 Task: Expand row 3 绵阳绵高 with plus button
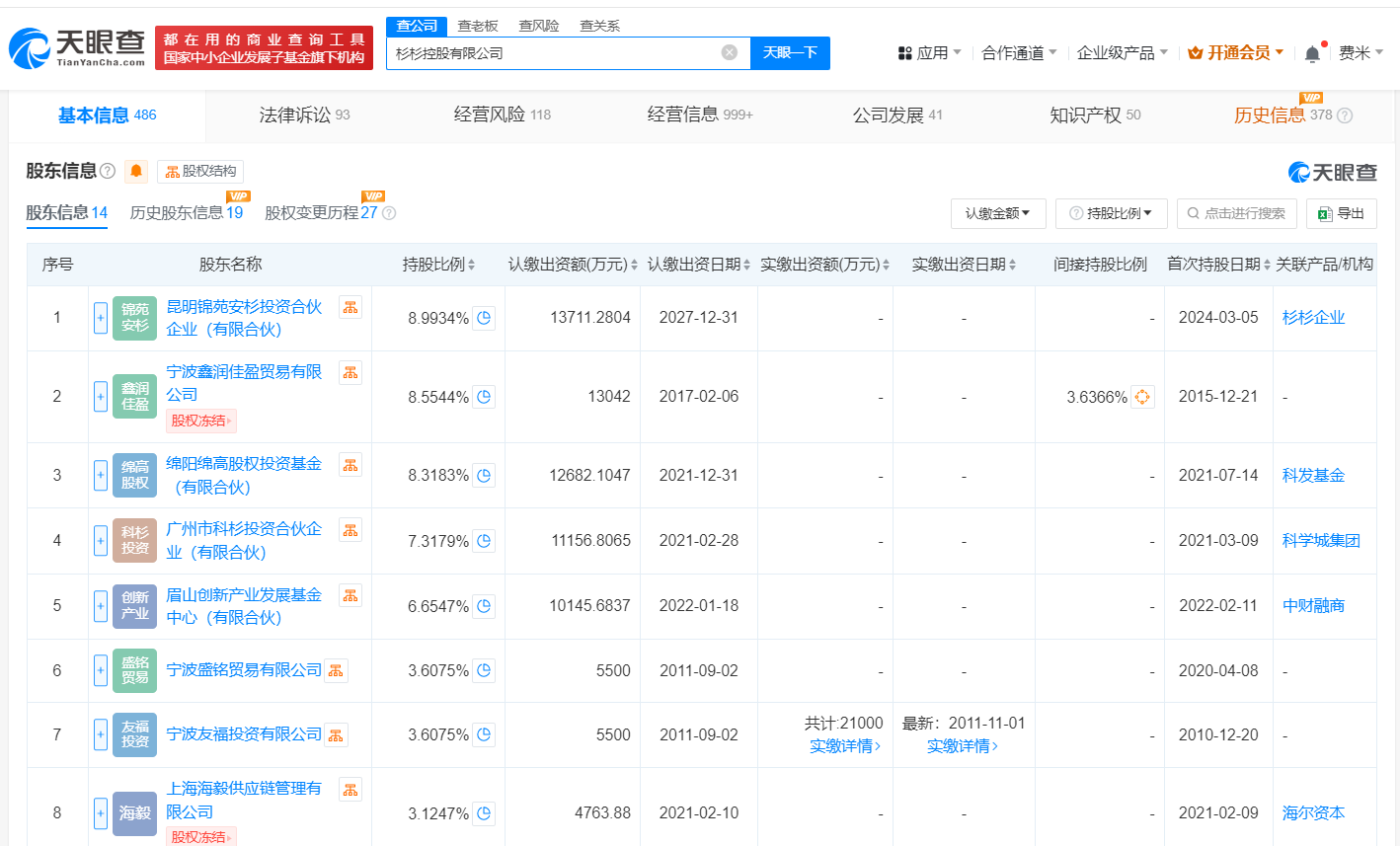(x=101, y=476)
